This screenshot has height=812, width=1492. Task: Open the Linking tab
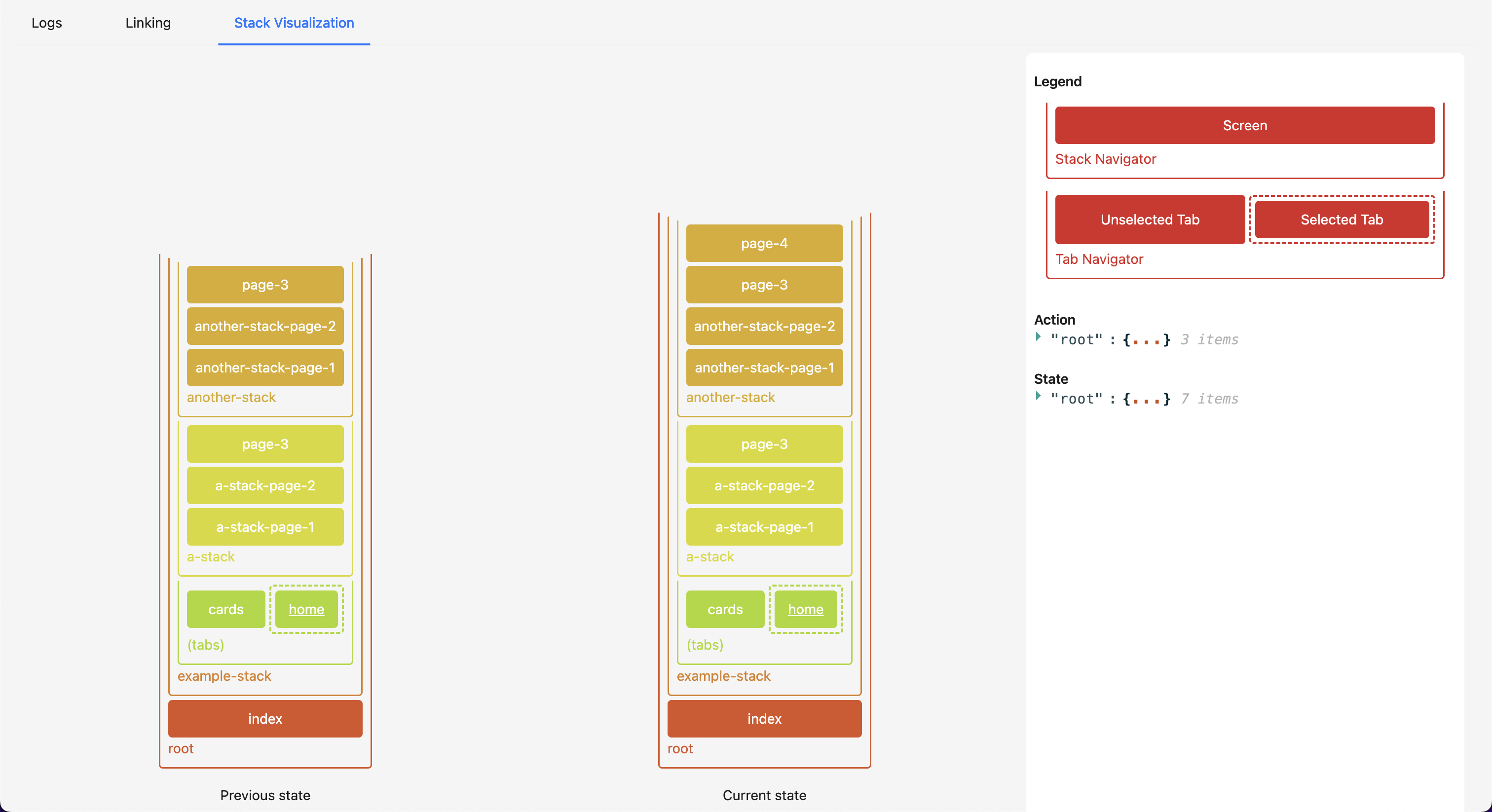pyautogui.click(x=148, y=23)
